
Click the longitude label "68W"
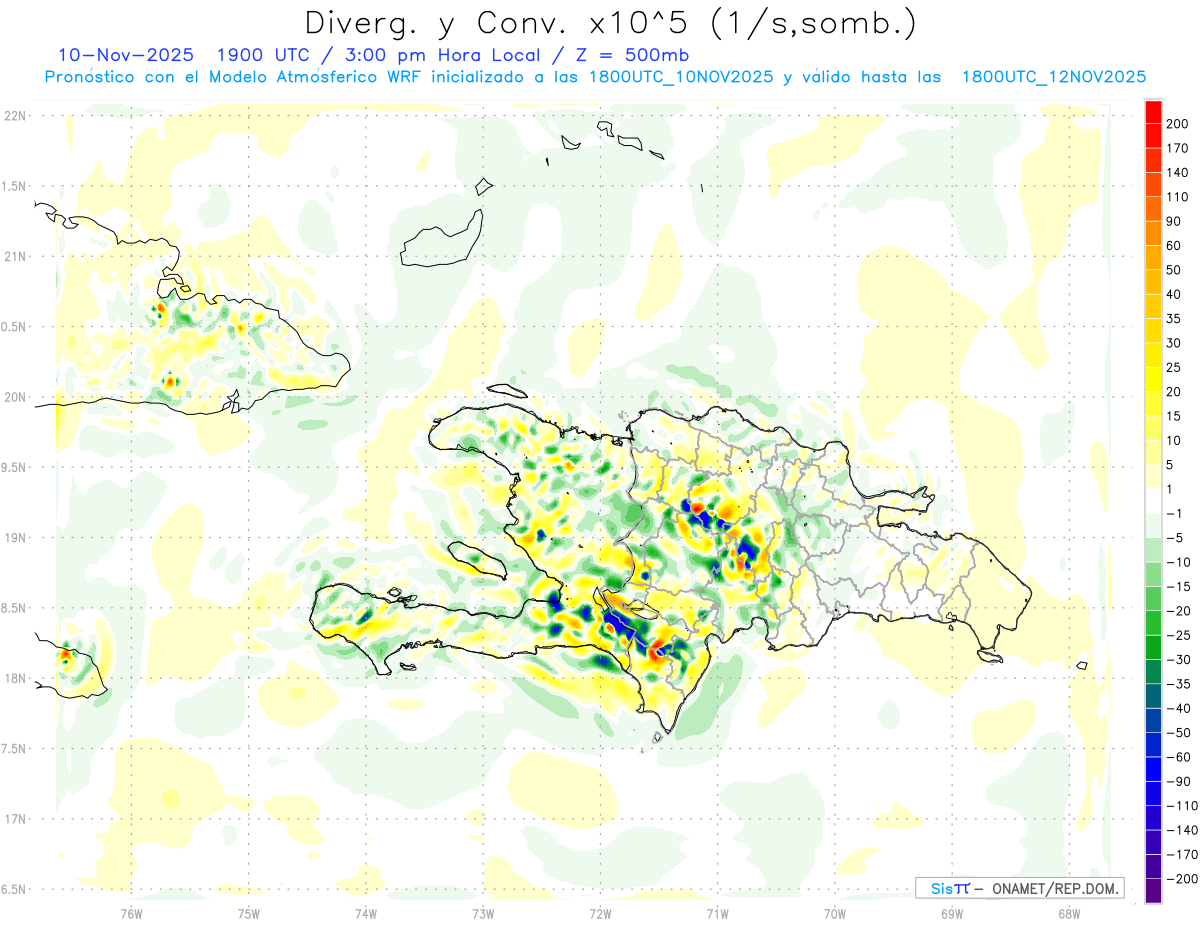tap(1069, 913)
